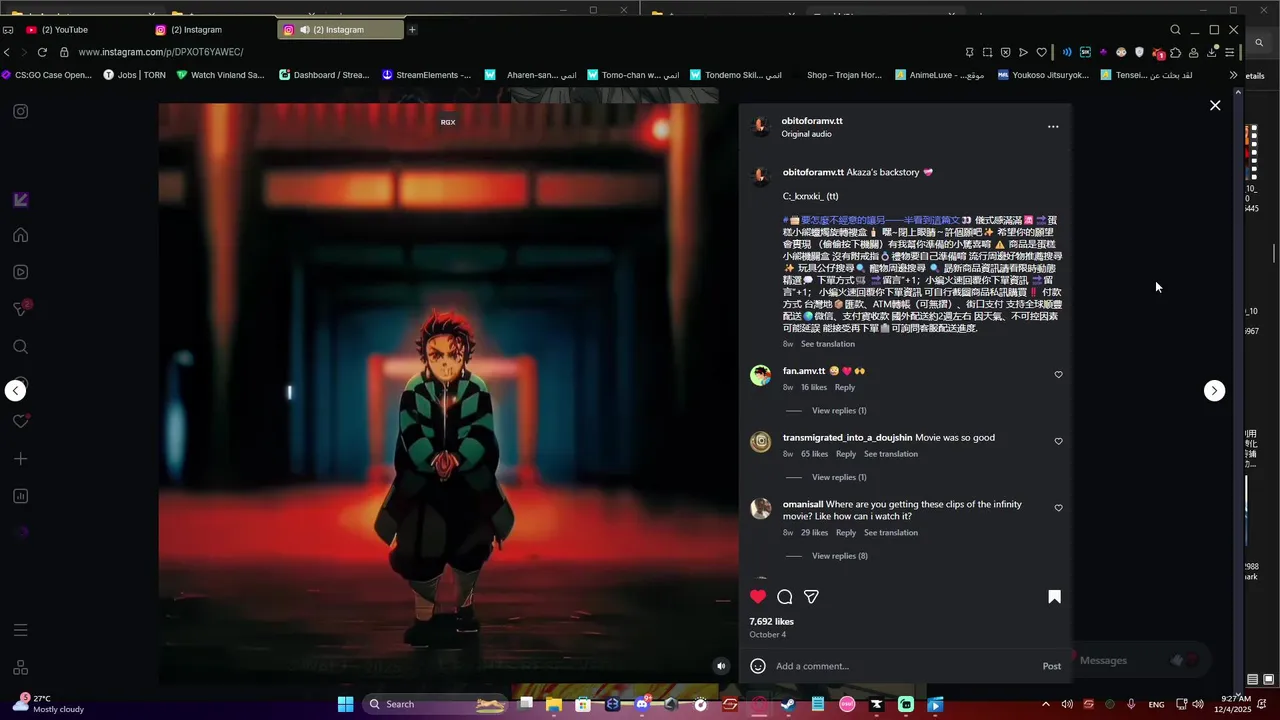
Task: Go to the next post arrow
Action: click(1214, 391)
